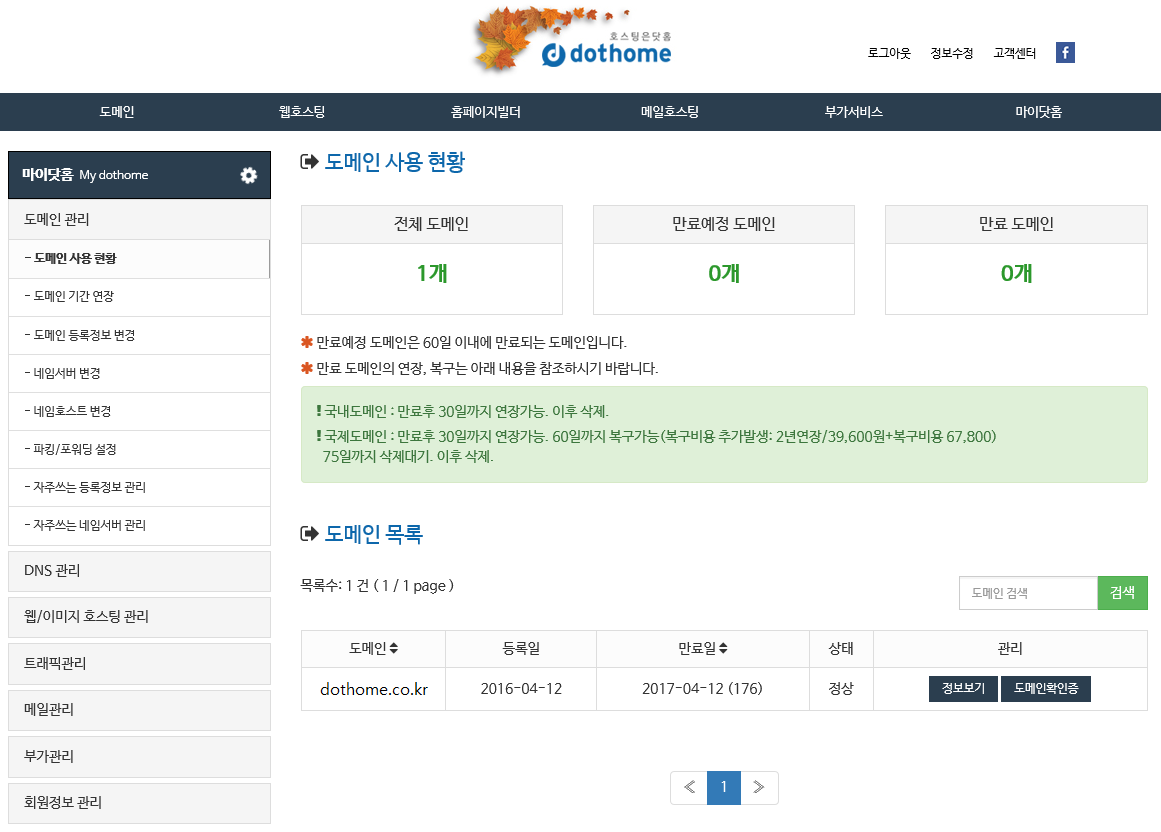
Task: Open 부가서비스 main menu
Action: point(854,112)
